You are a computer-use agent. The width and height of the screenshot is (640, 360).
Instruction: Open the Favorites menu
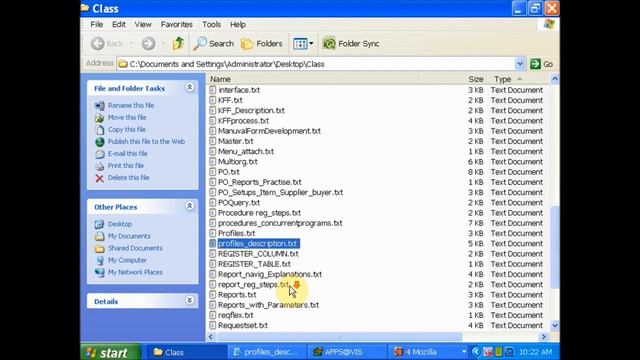(176, 24)
